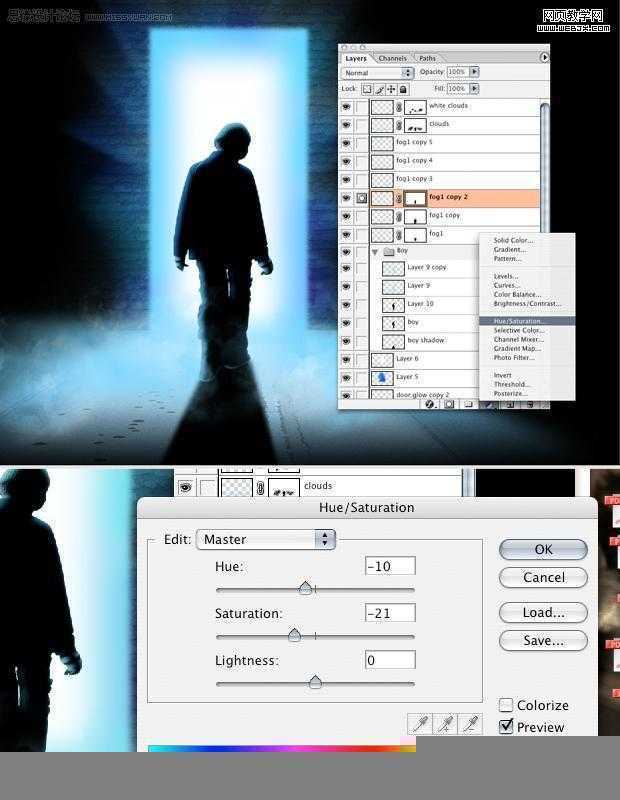Viewport: 620px width, 800px height.
Task: Hide the Boy group
Action: tap(346, 252)
